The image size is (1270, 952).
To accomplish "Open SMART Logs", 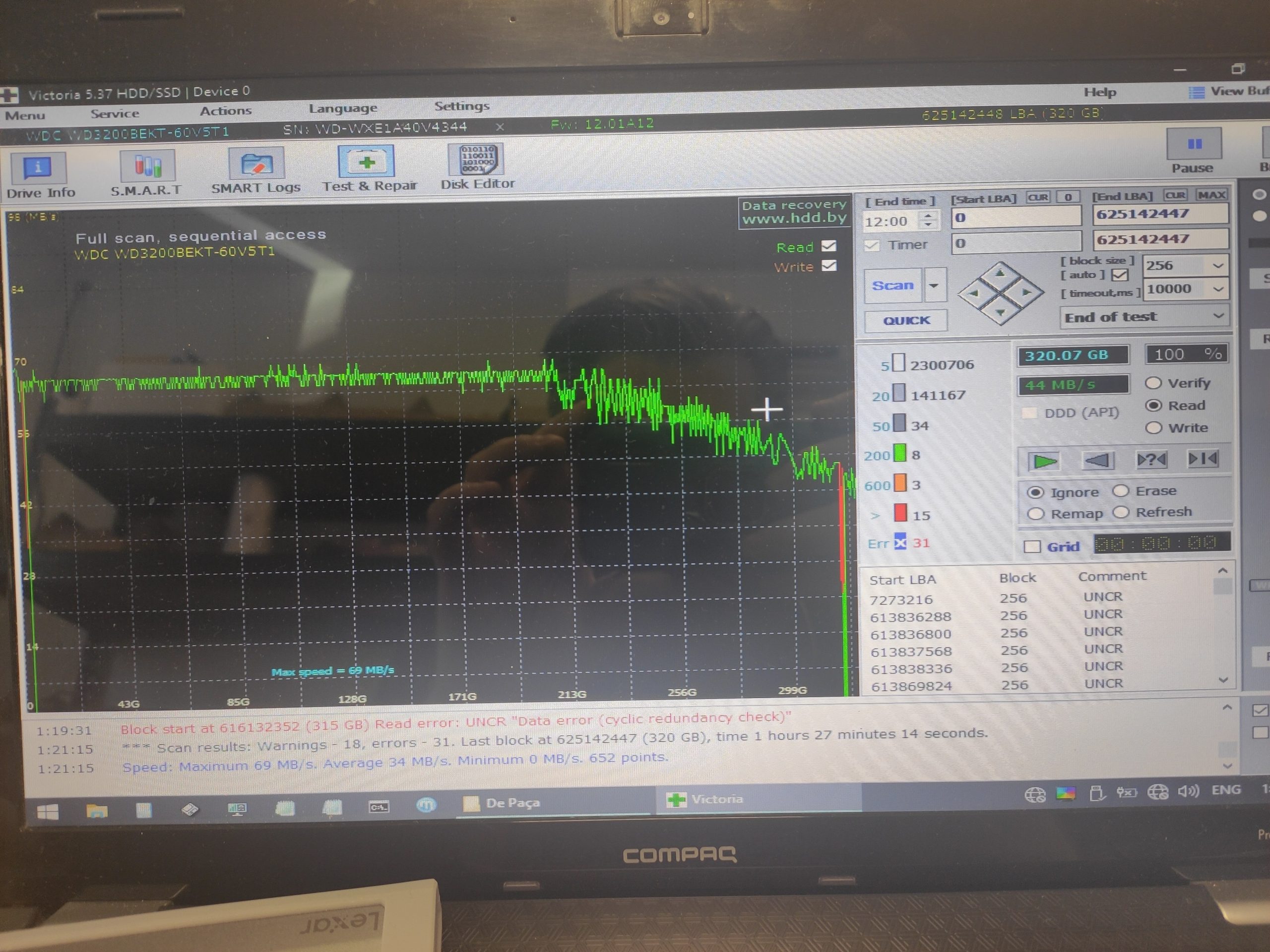I will [256, 164].
